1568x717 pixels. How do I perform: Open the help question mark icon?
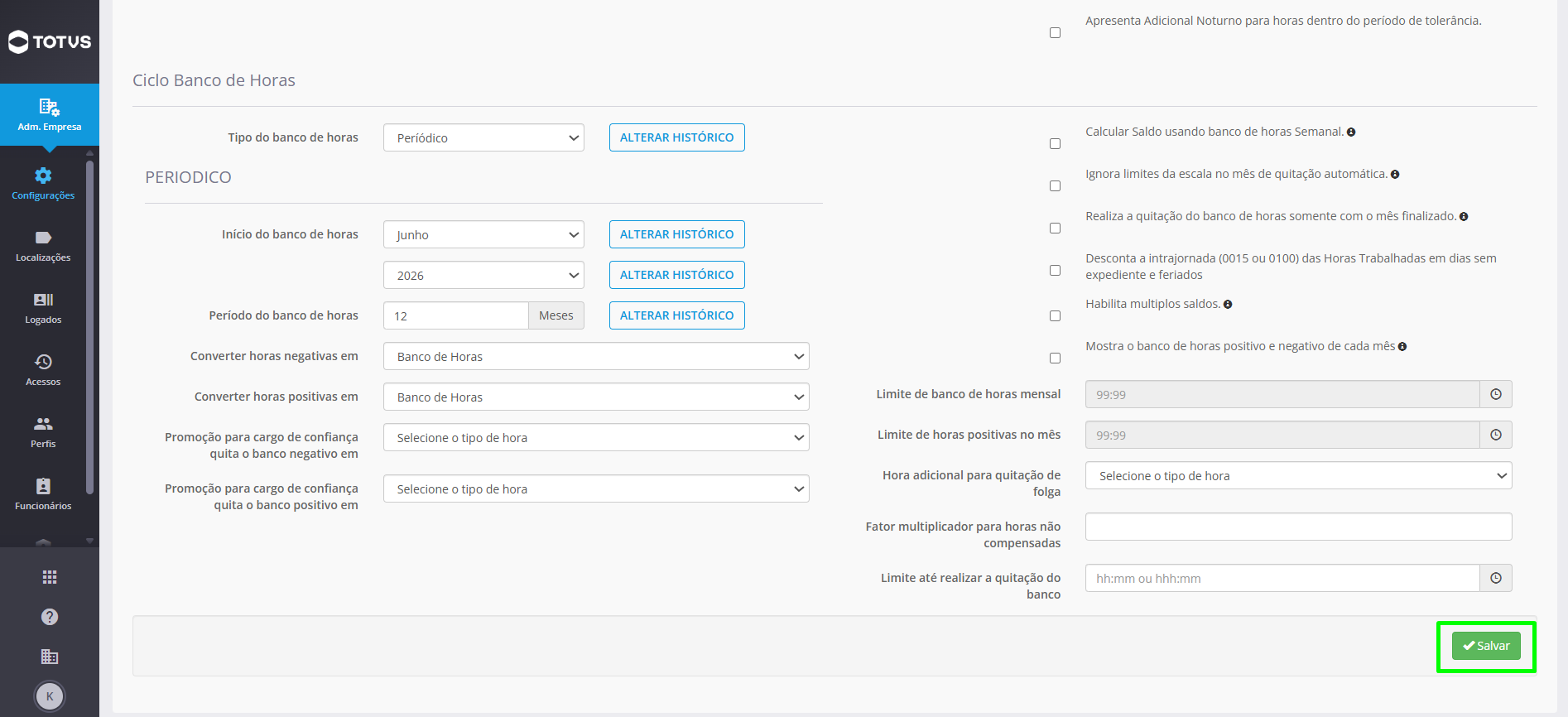click(x=50, y=617)
